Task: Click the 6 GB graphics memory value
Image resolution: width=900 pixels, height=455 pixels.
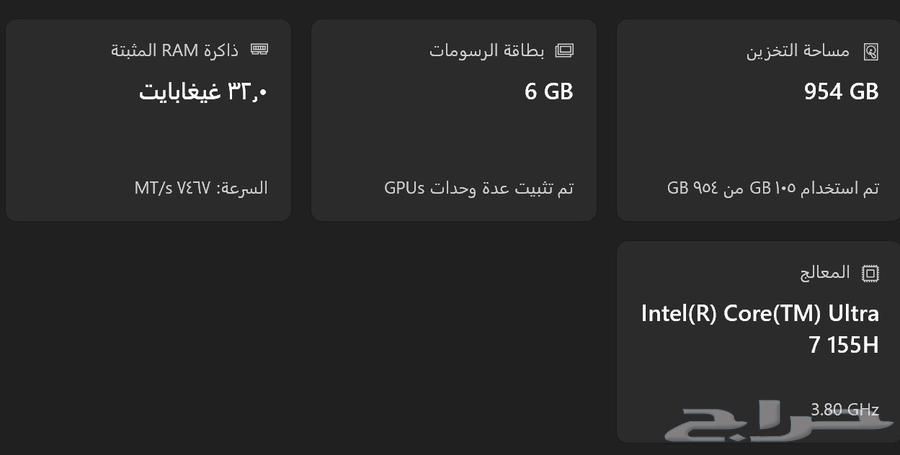Action: point(549,92)
